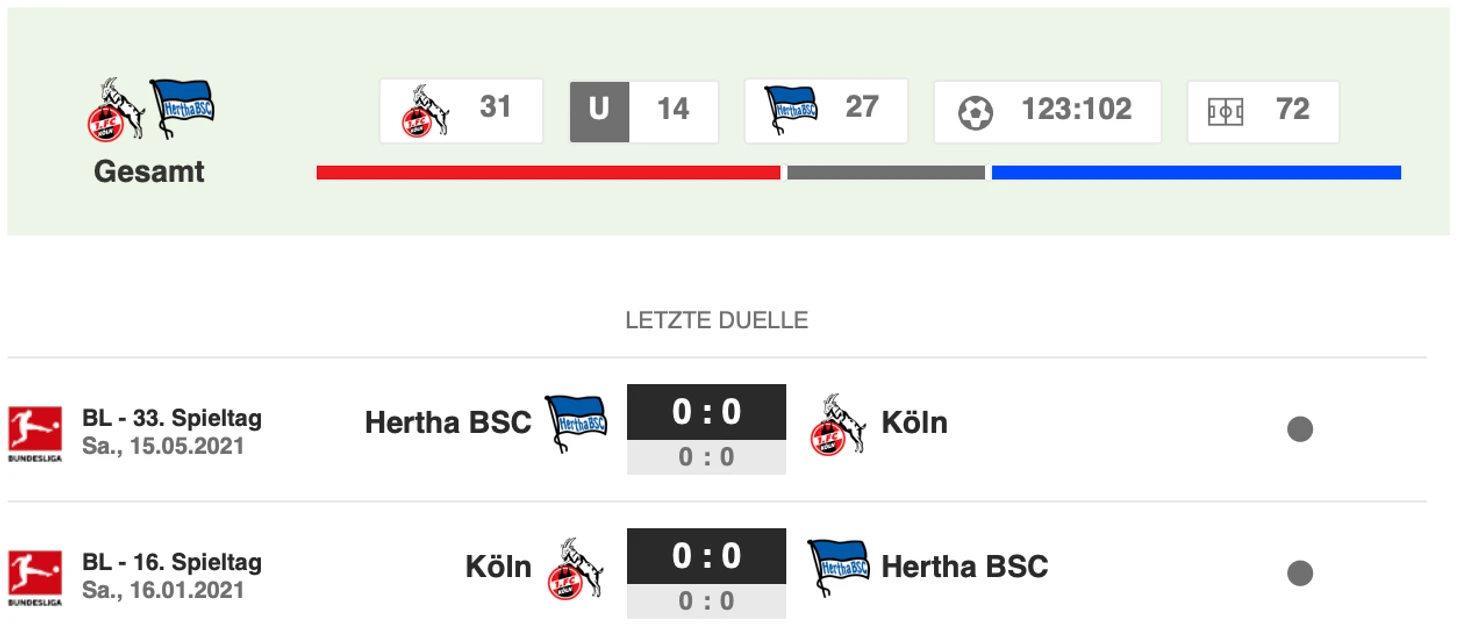Click the pitch icon next to 72
Image resolution: width=1460 pixels, height=644 pixels.
coord(1225,112)
